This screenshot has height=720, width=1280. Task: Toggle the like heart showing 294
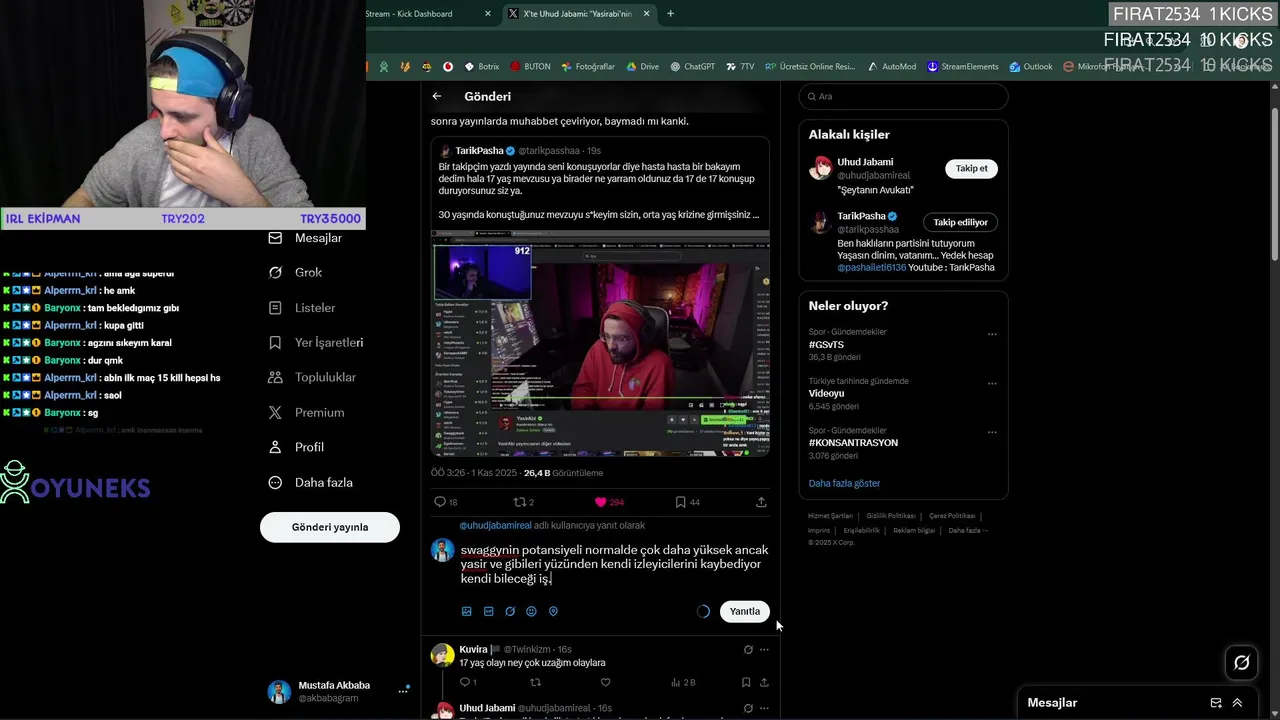[x=600, y=502]
